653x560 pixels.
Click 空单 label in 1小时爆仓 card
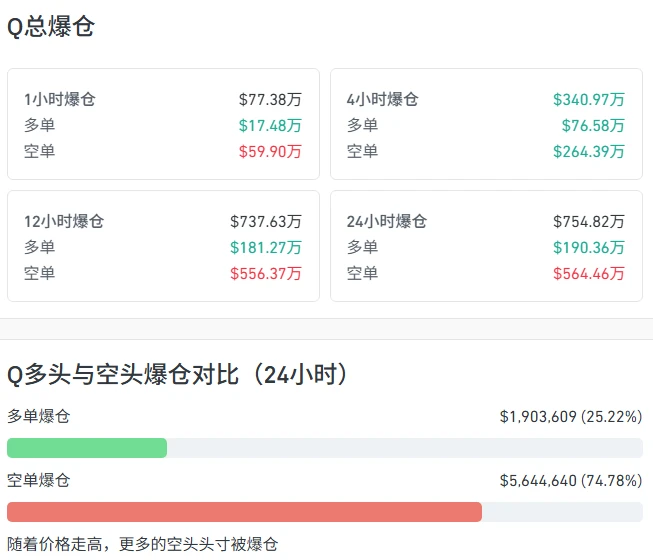(40, 152)
